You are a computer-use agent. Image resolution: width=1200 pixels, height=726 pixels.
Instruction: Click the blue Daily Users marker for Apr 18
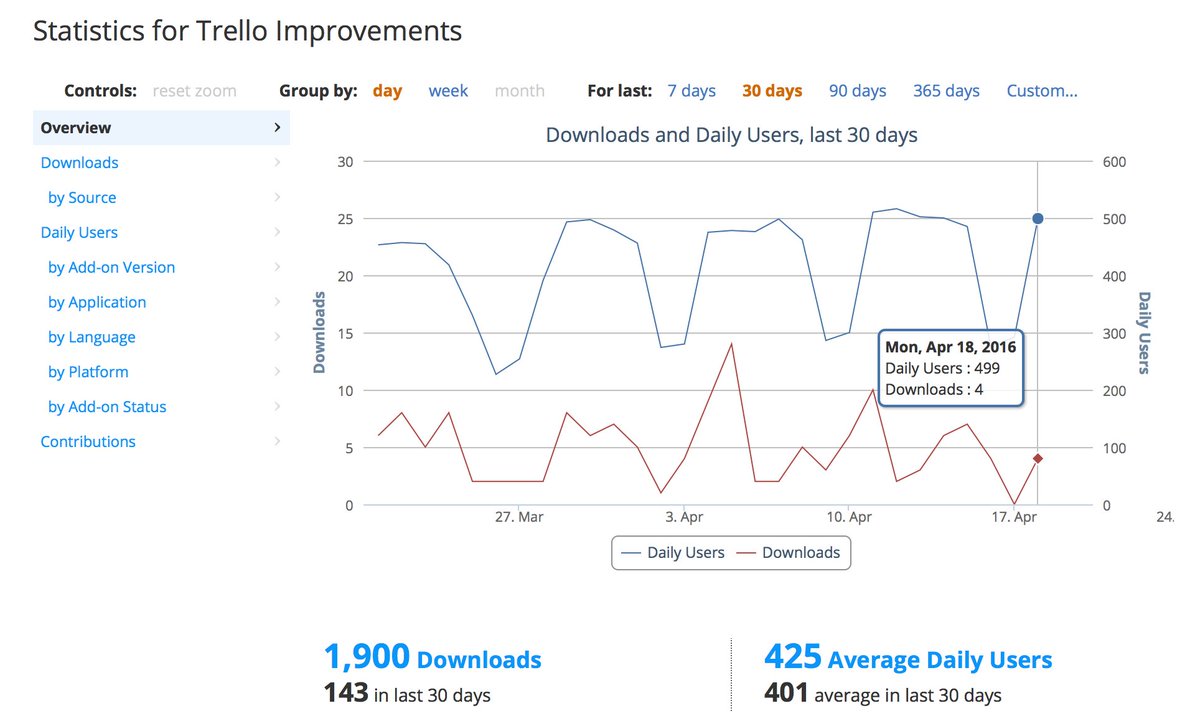(1038, 218)
